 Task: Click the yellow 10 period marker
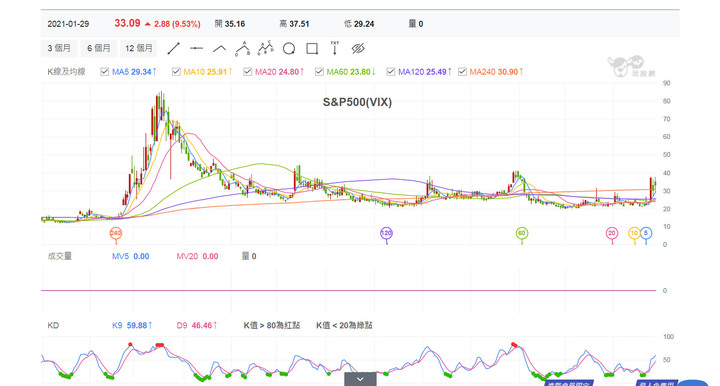point(634,234)
